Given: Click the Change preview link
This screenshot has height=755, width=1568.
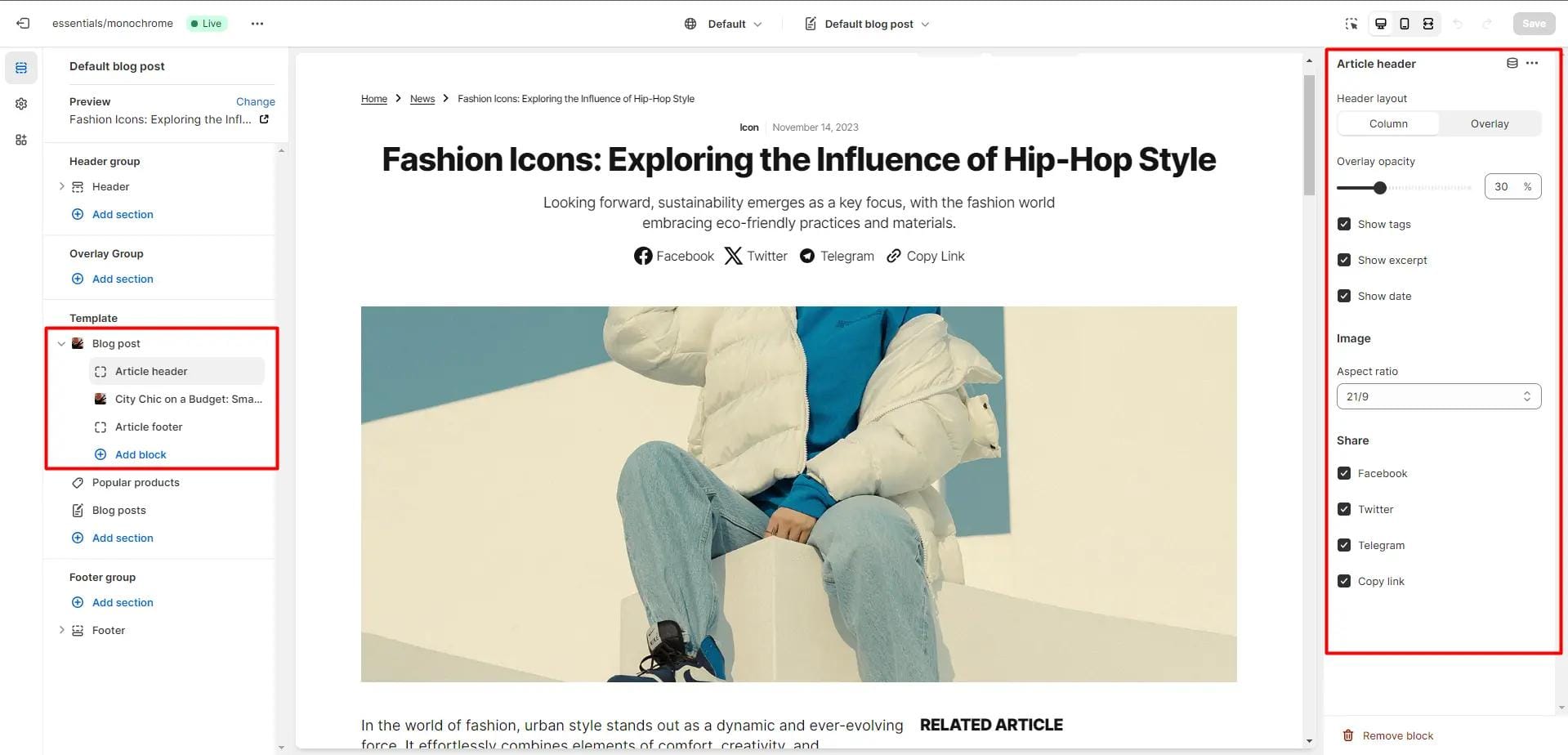Looking at the screenshot, I should pyautogui.click(x=255, y=101).
